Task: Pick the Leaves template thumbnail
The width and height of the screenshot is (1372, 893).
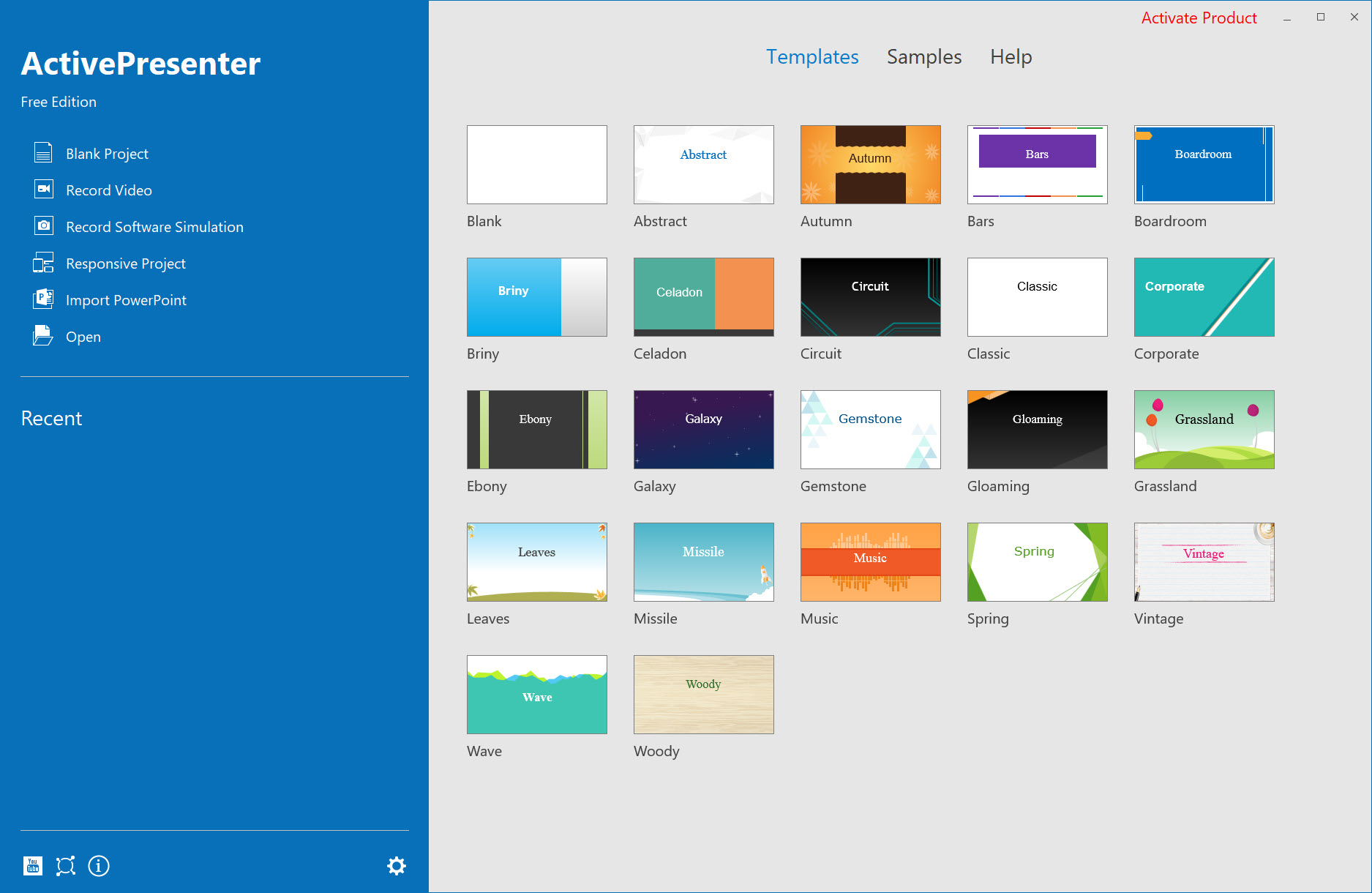Action: [x=537, y=562]
